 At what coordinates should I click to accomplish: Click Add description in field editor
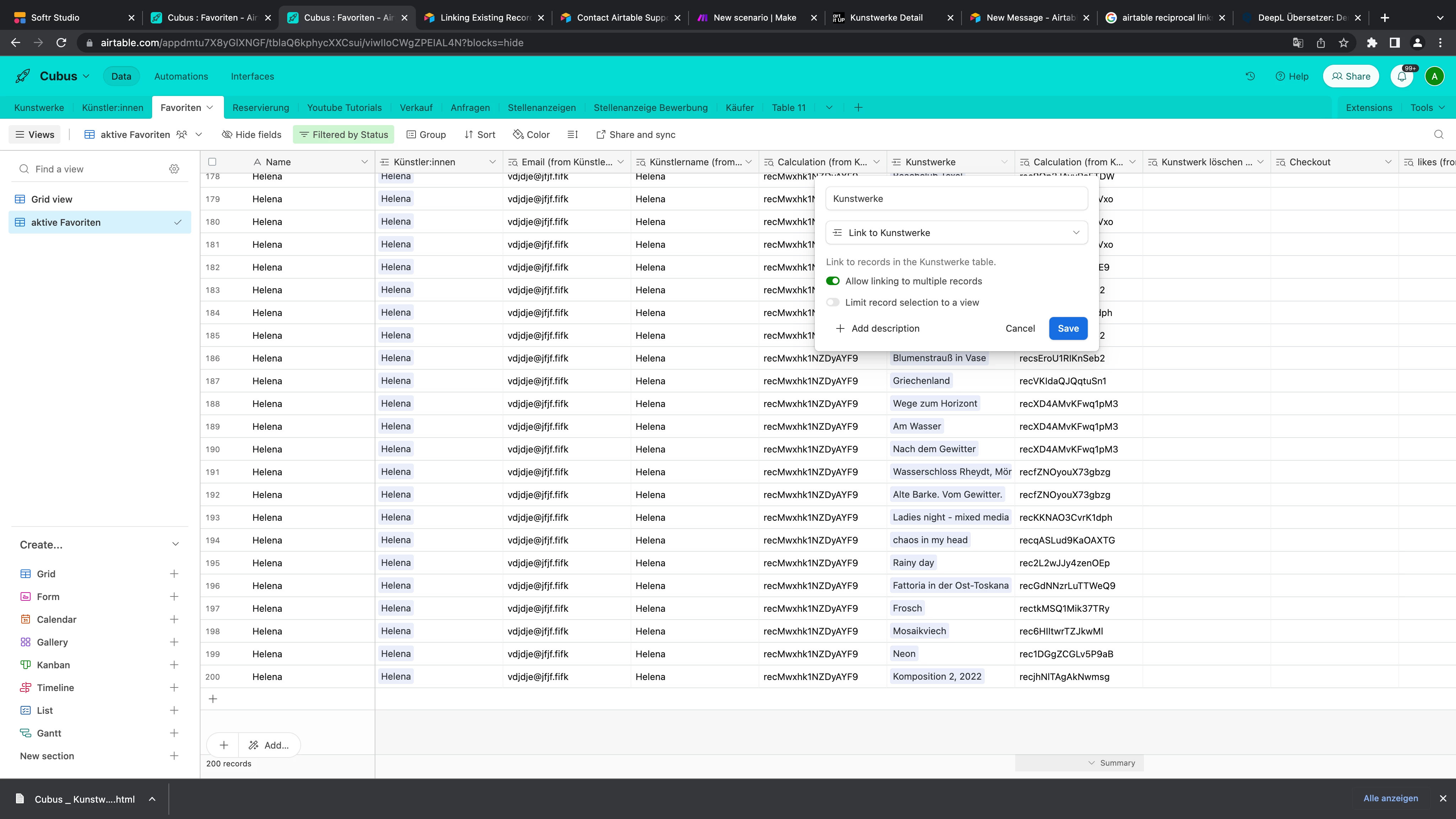coord(878,328)
